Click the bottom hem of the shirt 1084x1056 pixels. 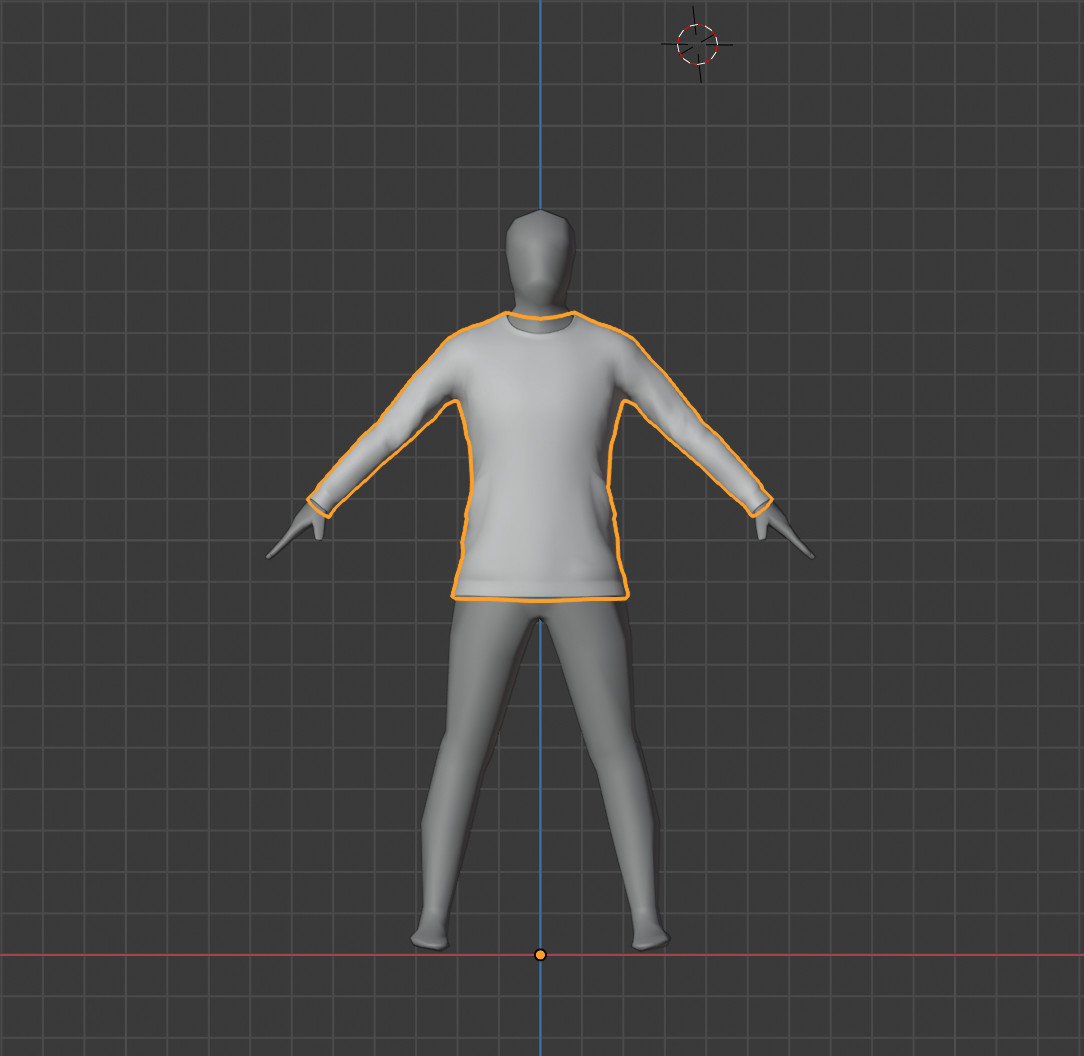point(540,590)
